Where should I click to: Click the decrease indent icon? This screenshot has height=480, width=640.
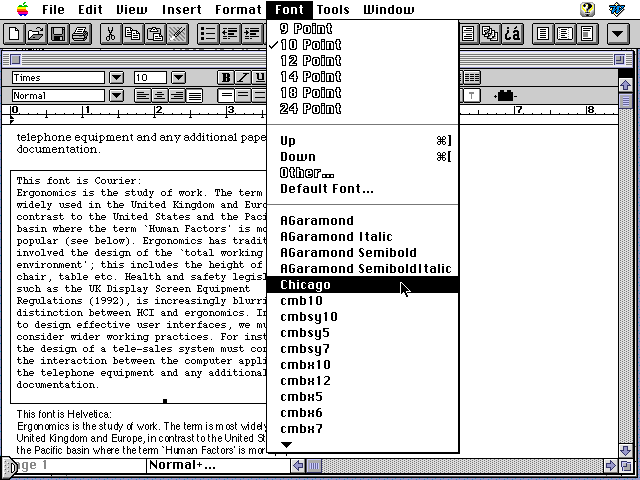click(x=229, y=33)
